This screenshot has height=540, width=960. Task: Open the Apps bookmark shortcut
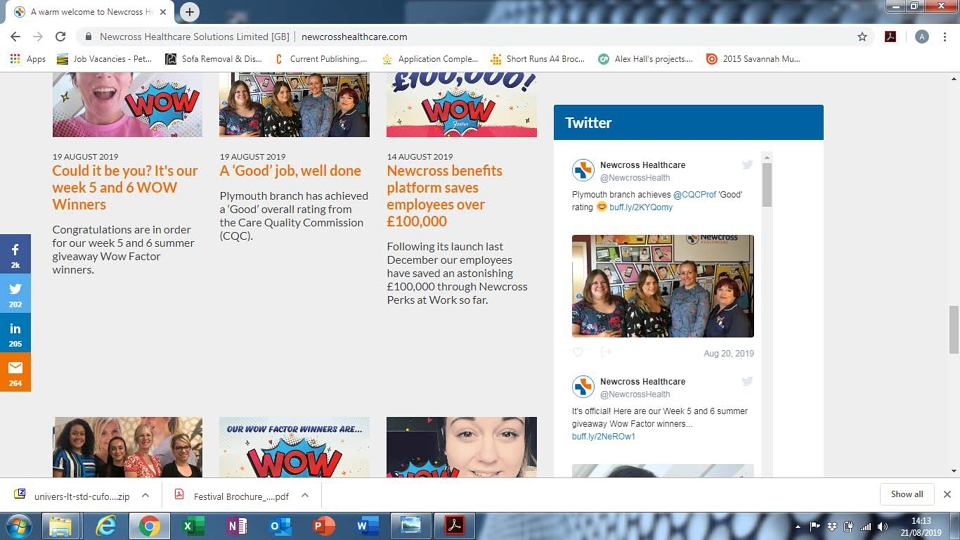pos(28,59)
